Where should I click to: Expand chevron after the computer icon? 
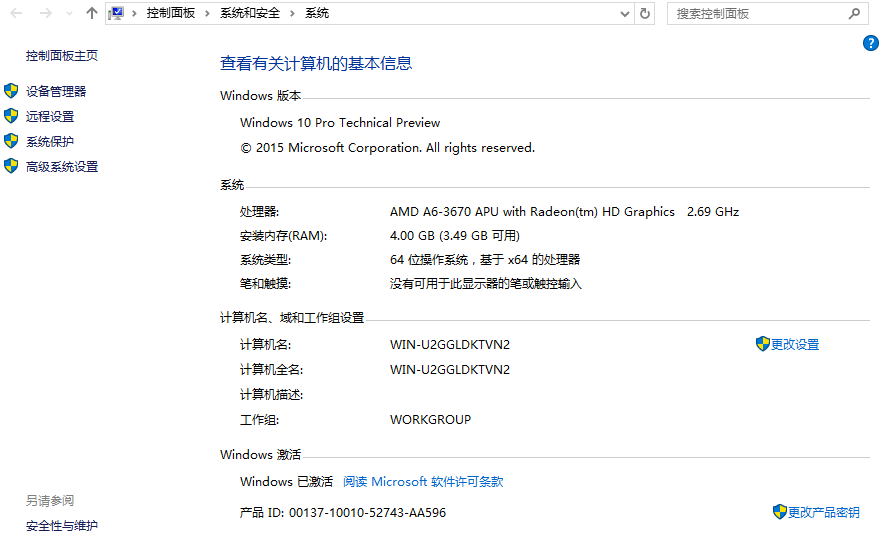134,13
